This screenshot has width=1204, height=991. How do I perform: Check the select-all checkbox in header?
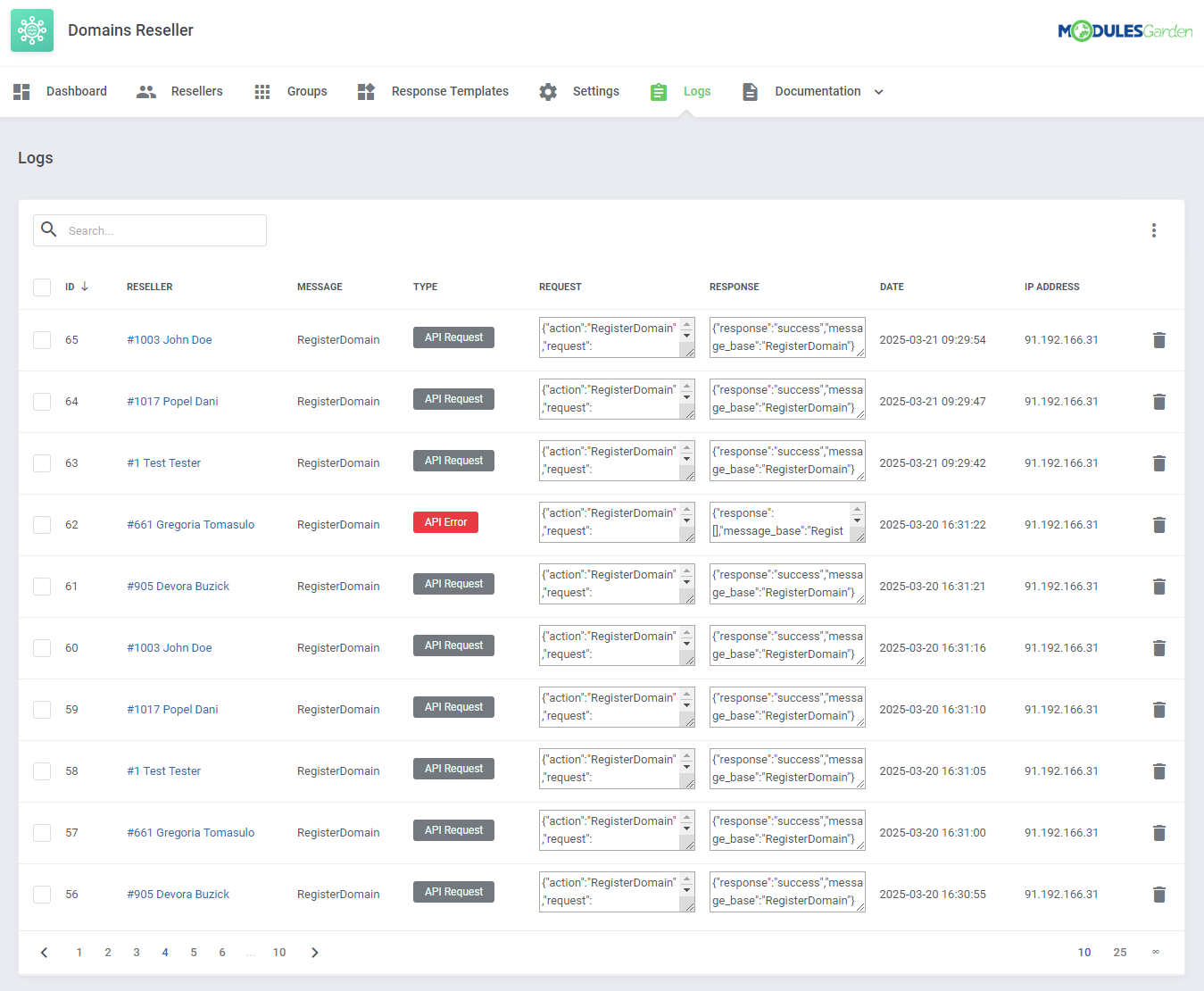[x=42, y=287]
